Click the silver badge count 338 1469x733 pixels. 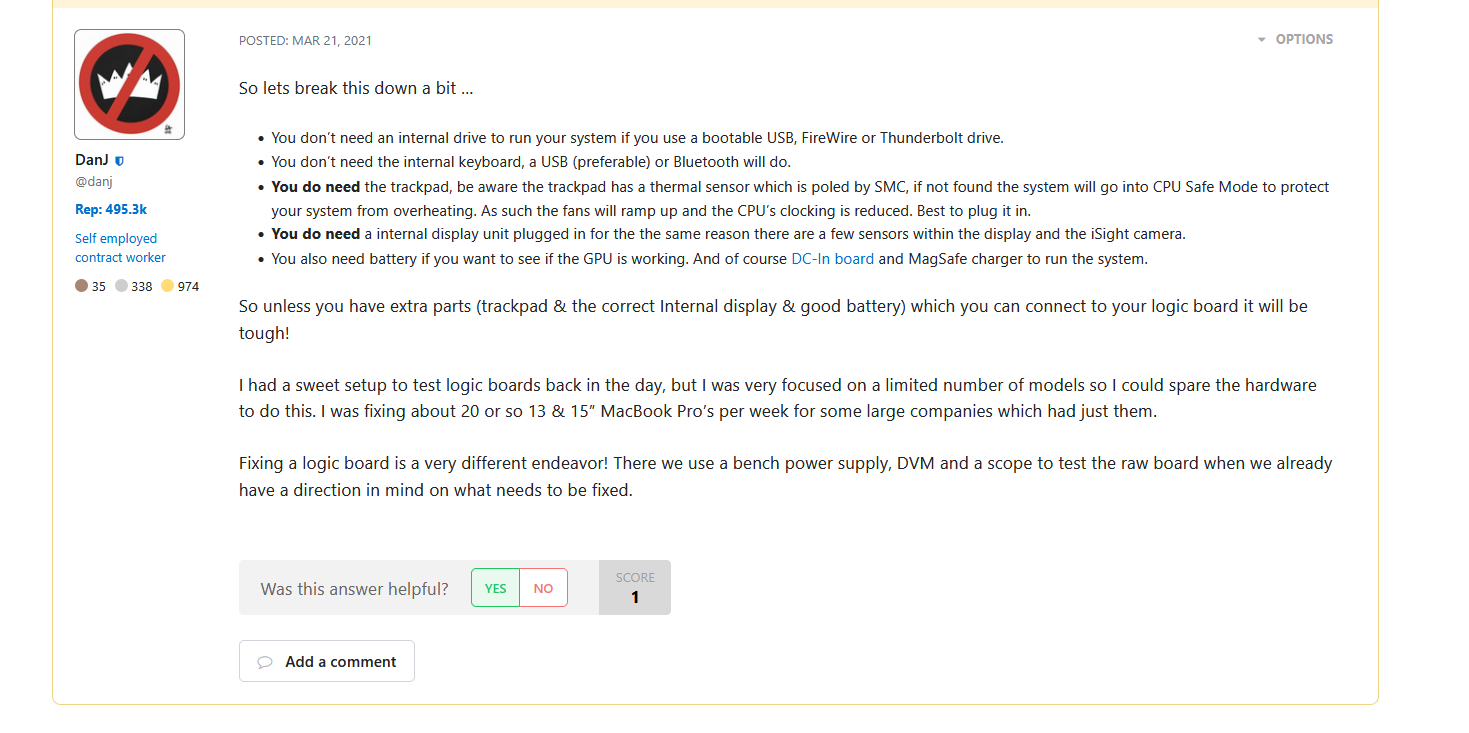pyautogui.click(x=142, y=287)
